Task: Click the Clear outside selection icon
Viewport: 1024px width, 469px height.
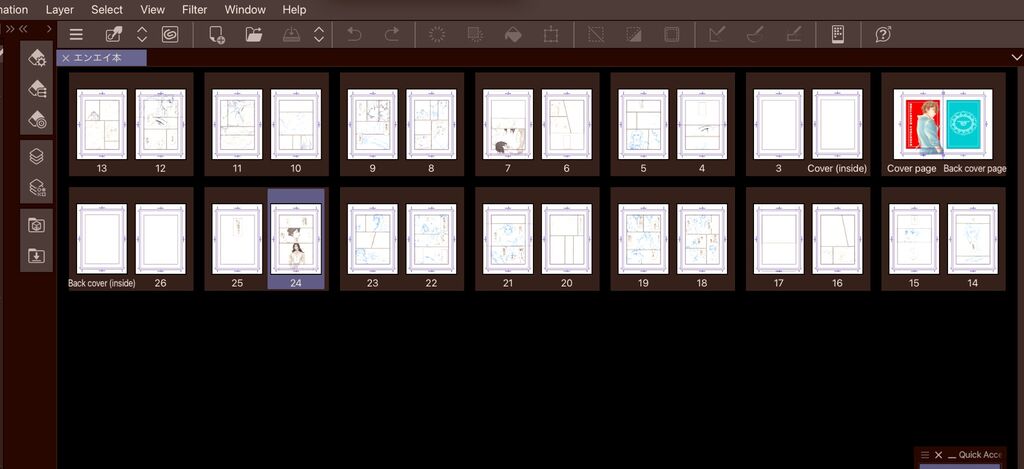Action: [x=475, y=35]
